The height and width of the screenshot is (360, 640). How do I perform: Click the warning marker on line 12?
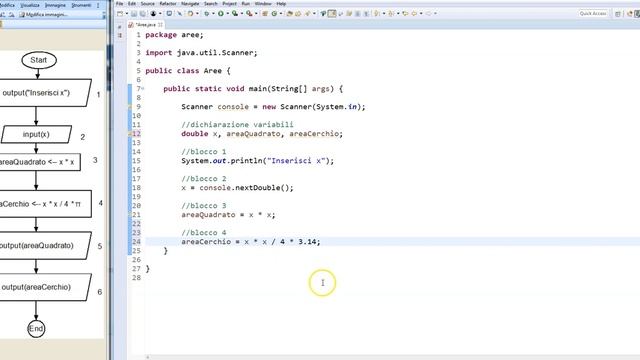coord(130,133)
